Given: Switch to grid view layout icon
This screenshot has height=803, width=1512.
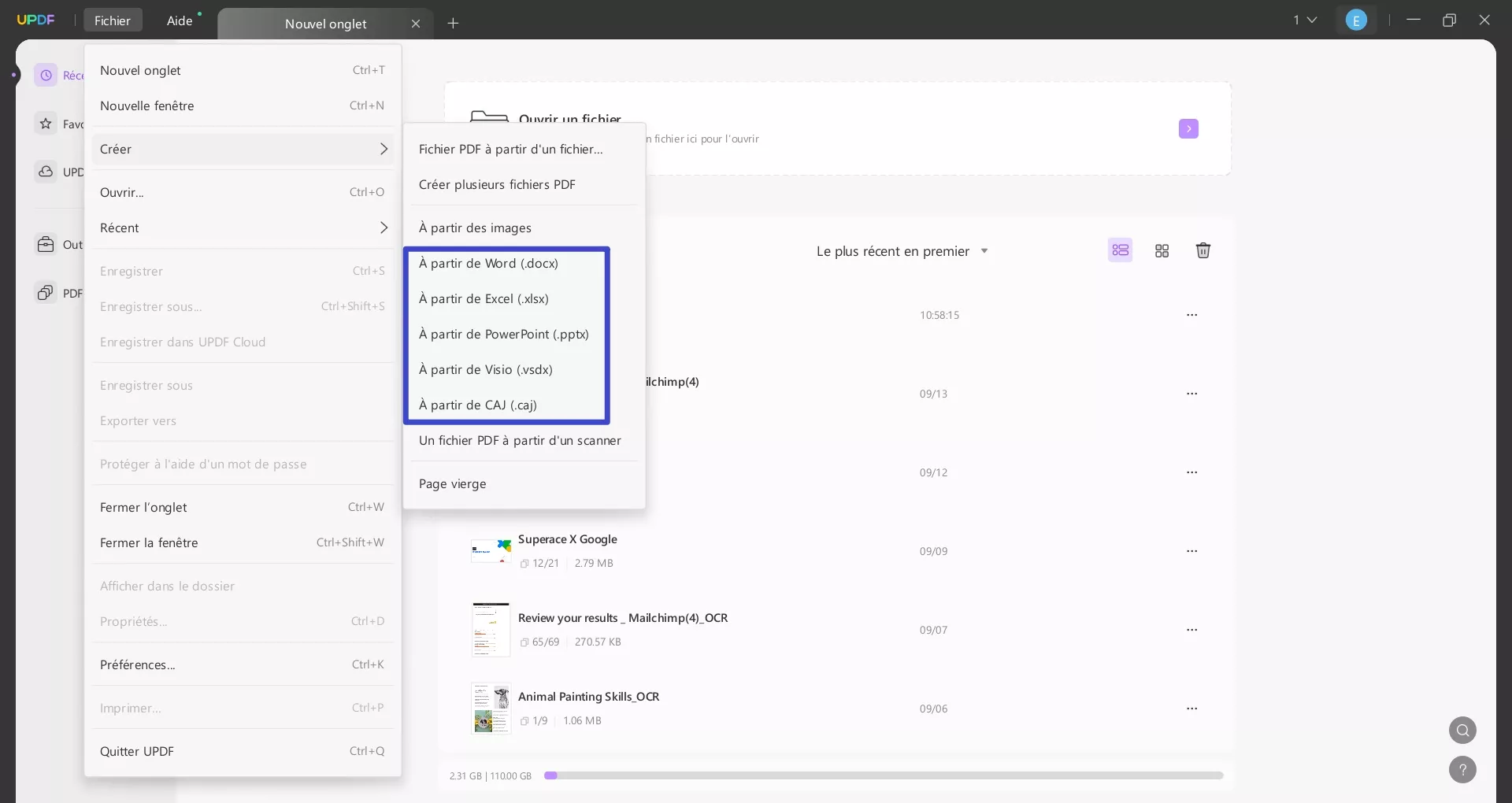Looking at the screenshot, I should coord(1162,250).
